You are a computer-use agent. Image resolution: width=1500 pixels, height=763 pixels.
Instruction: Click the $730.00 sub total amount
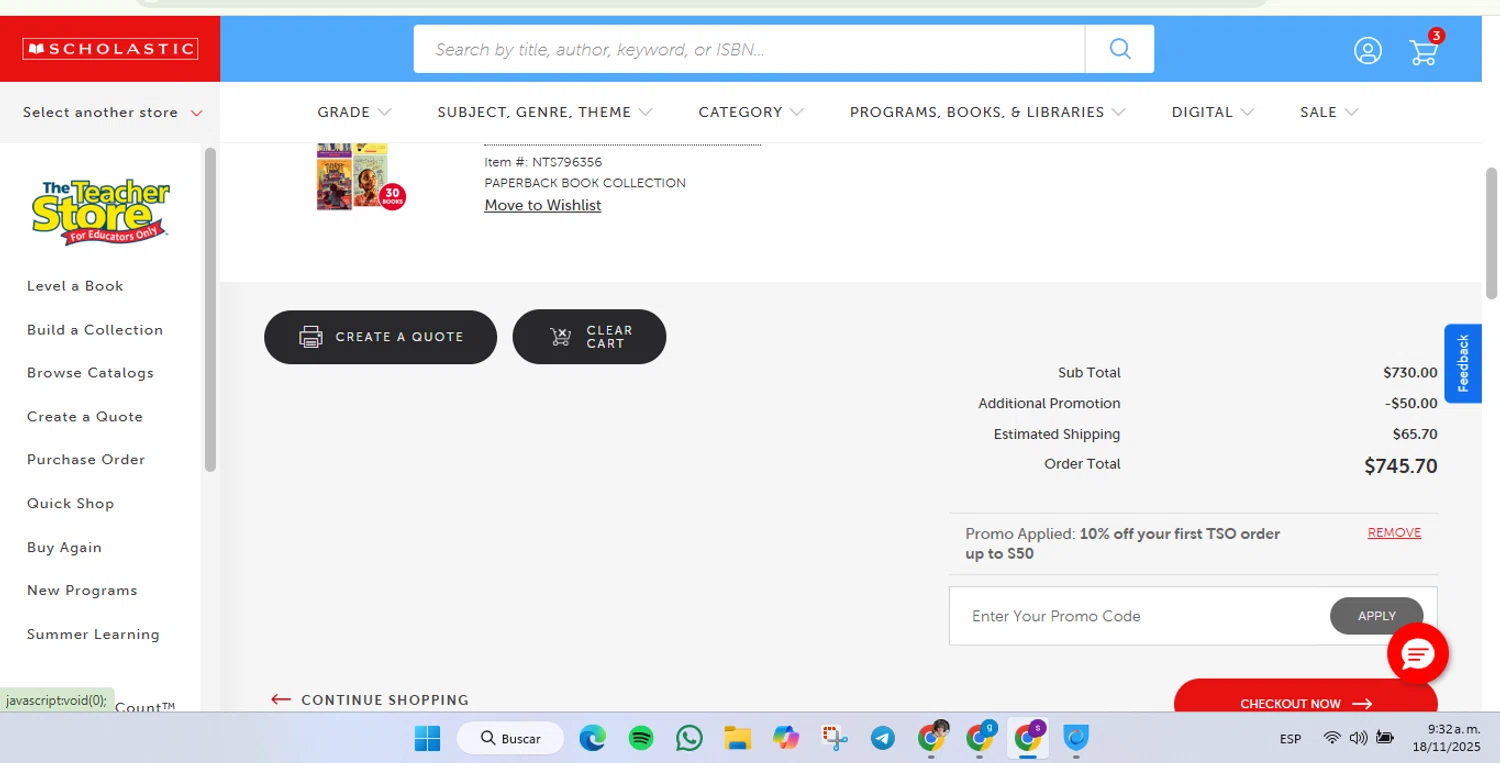tap(1410, 373)
